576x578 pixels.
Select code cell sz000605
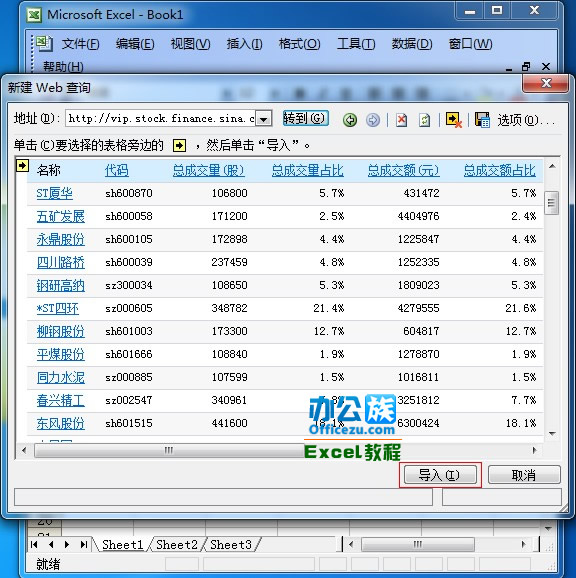coord(129,308)
